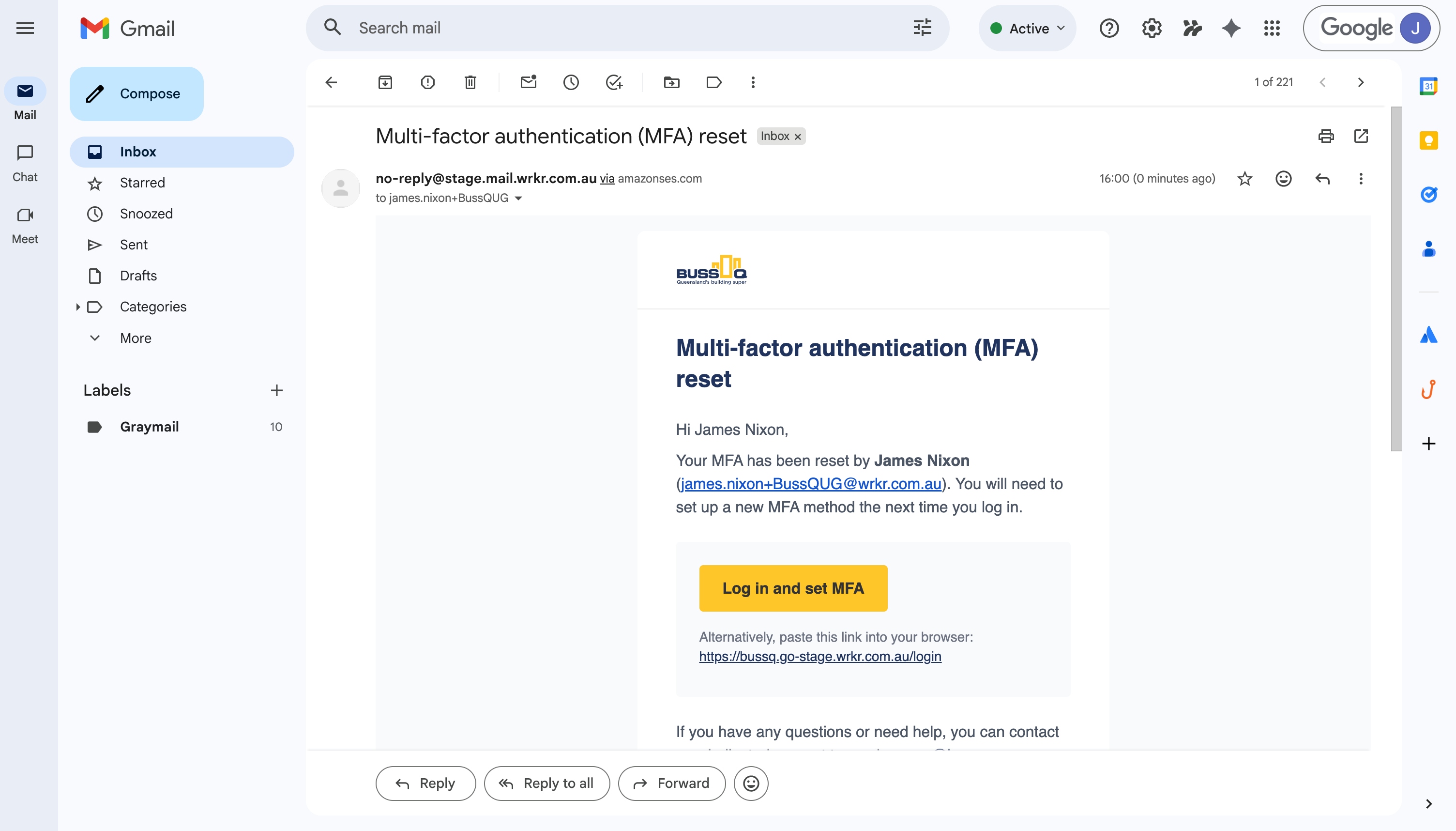Viewport: 1456px width, 831px height.
Task: Open Drafts folder
Action: 182,276
